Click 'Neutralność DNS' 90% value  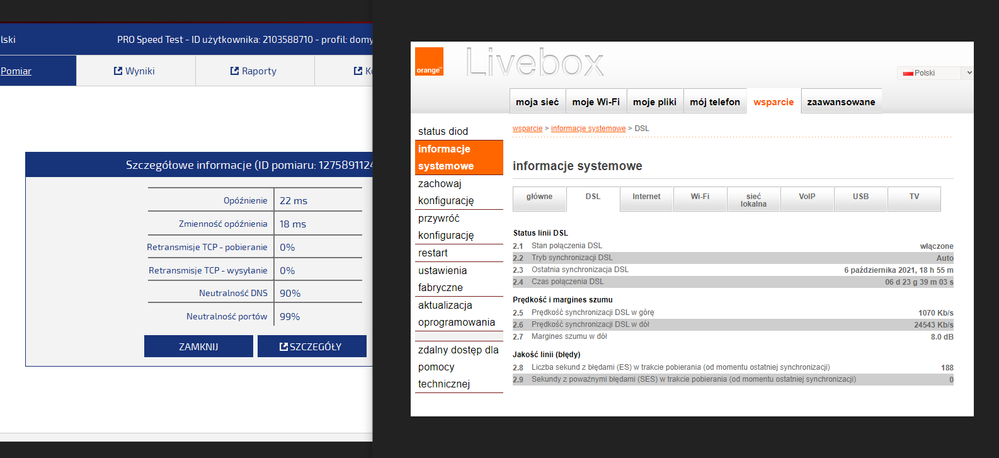pos(290,294)
